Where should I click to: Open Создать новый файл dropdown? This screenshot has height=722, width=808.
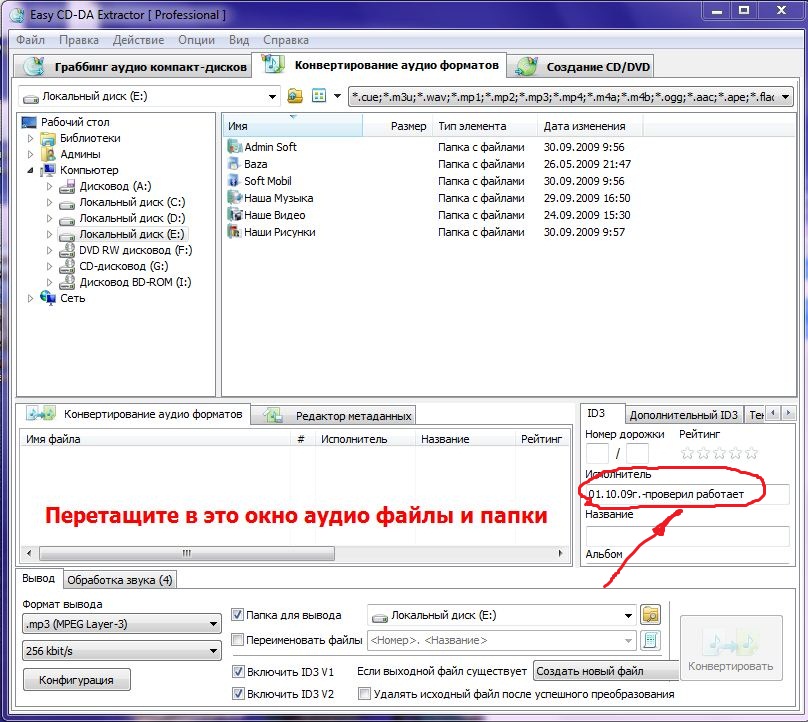click(607, 671)
